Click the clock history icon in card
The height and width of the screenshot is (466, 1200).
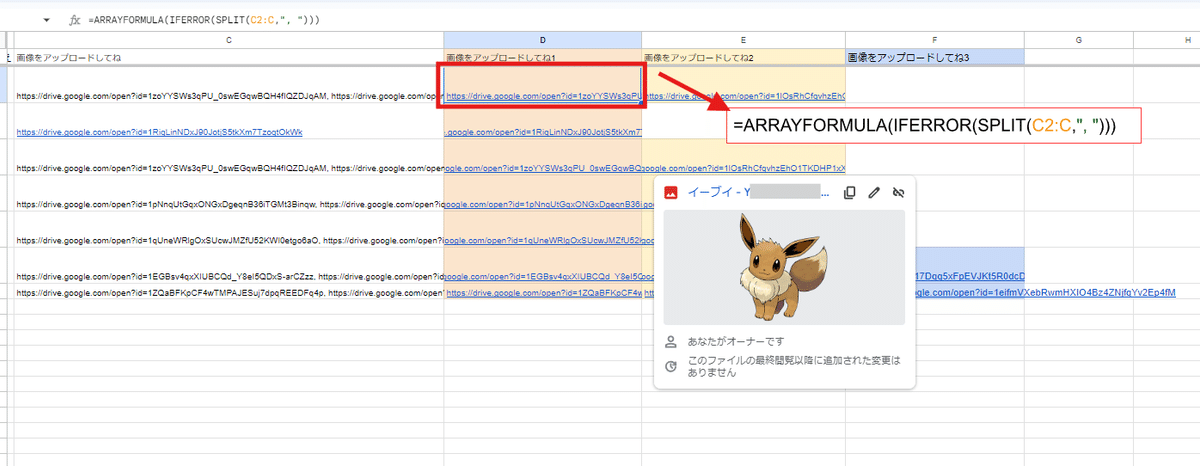tap(671, 366)
